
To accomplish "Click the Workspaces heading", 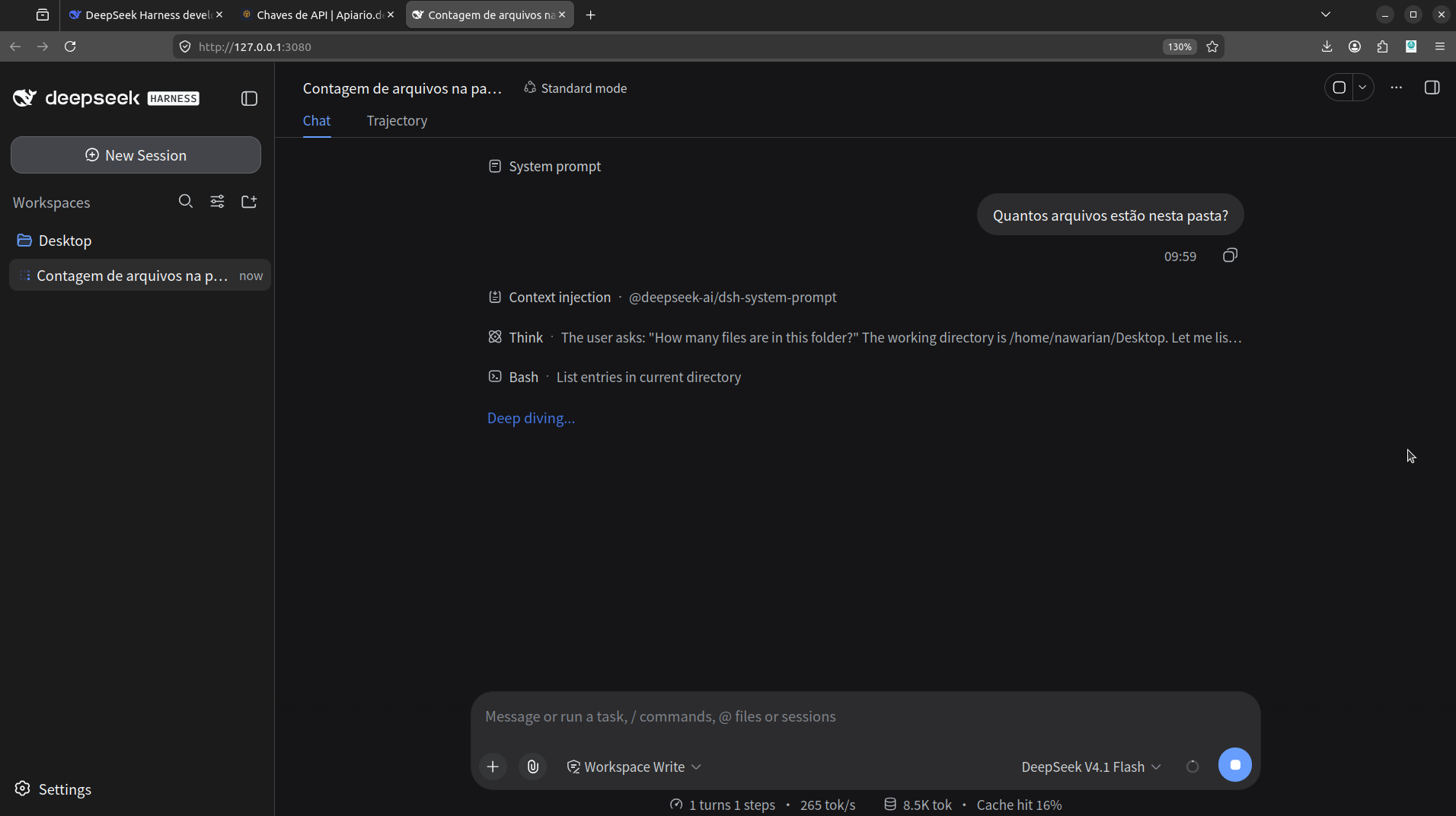I will 52,203.
